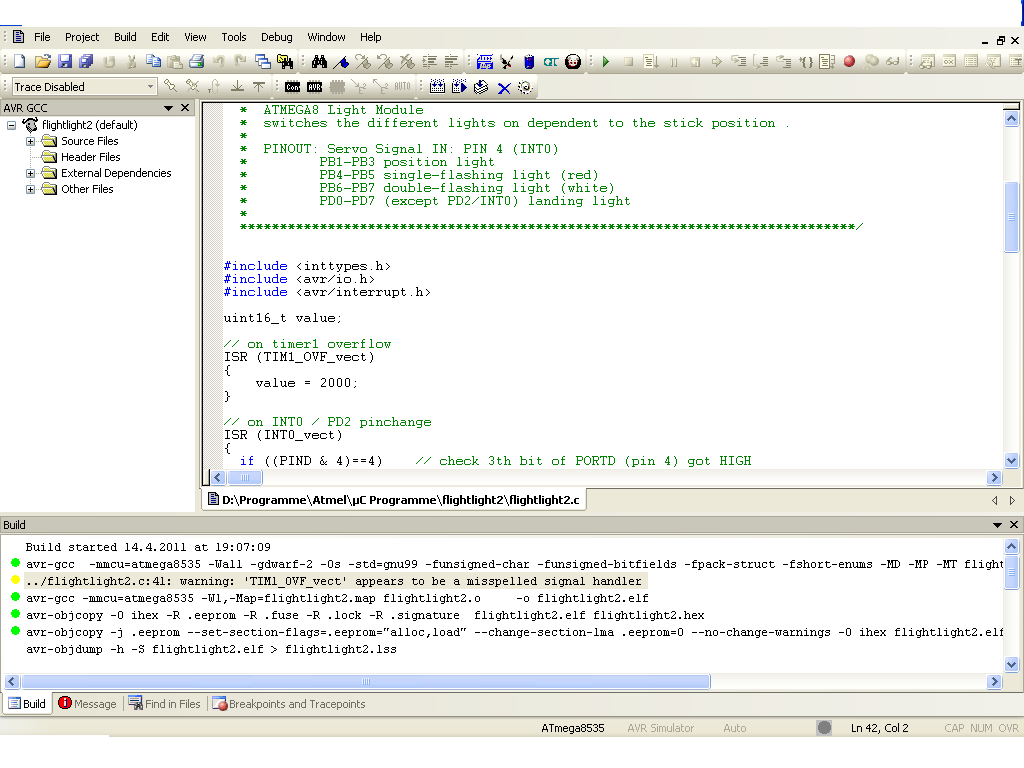The width and height of the screenshot is (1024, 768).
Task: Click the Find in Files binoculars-folder icon
Action: coord(285,61)
